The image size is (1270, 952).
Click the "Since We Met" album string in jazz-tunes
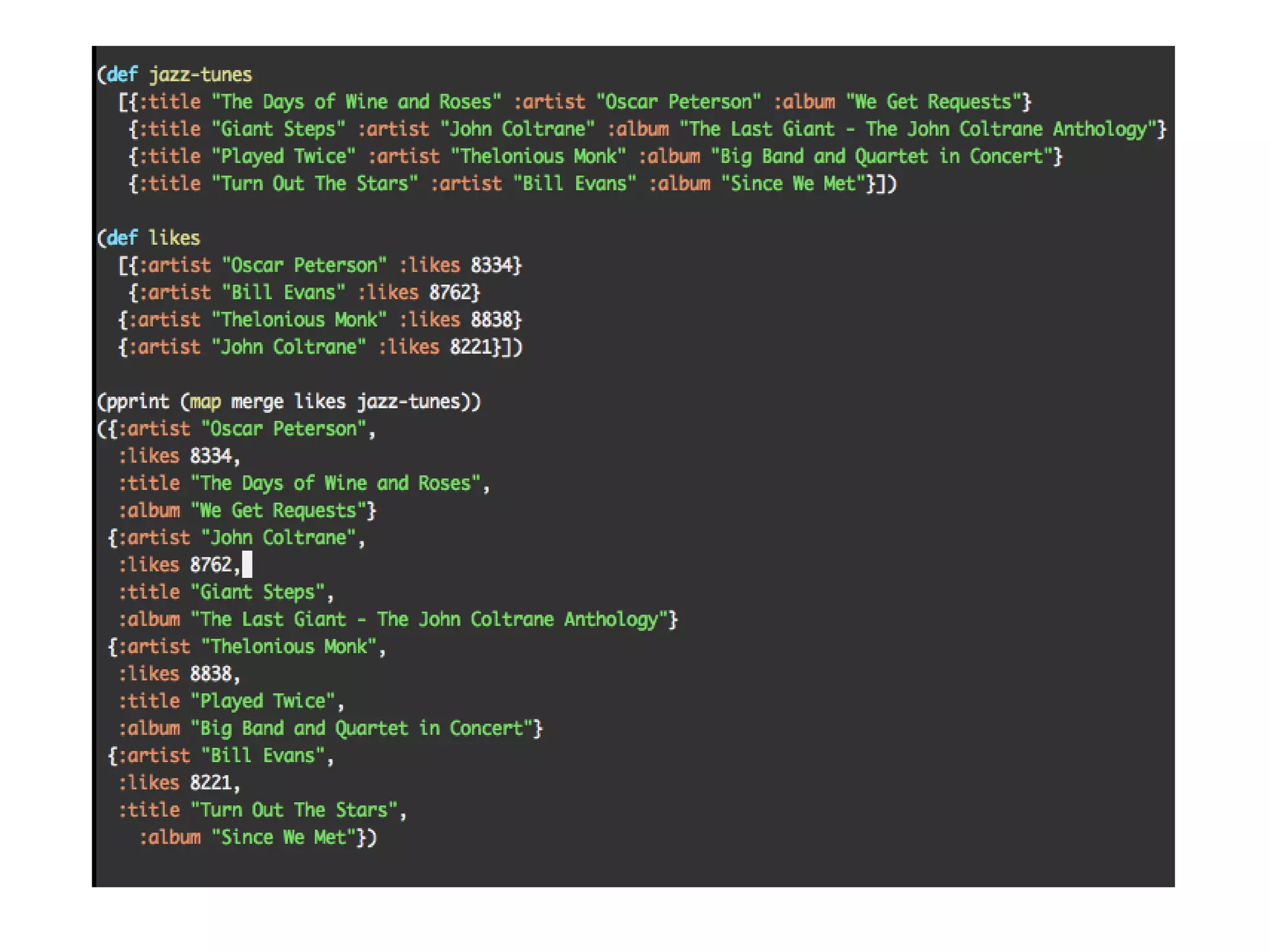[793, 184]
